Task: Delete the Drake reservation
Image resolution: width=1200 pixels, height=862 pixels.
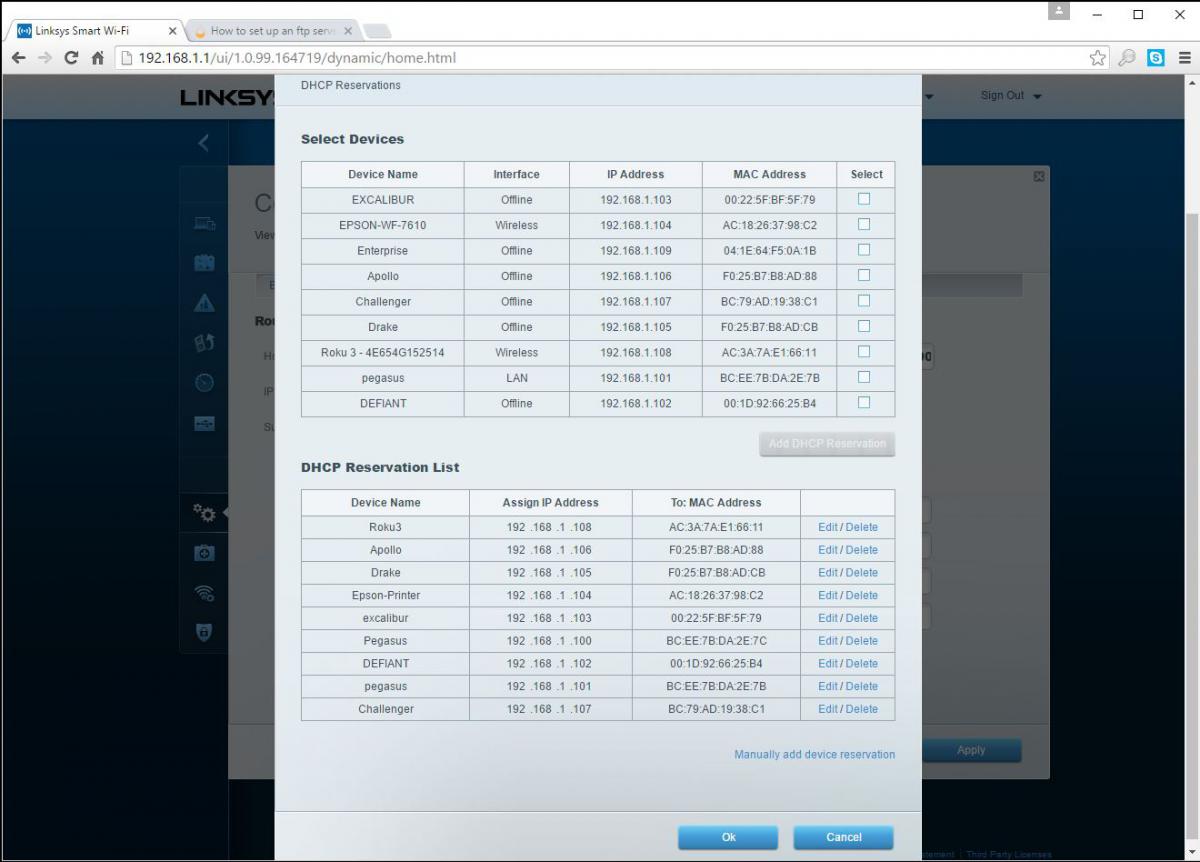Action: click(x=861, y=573)
